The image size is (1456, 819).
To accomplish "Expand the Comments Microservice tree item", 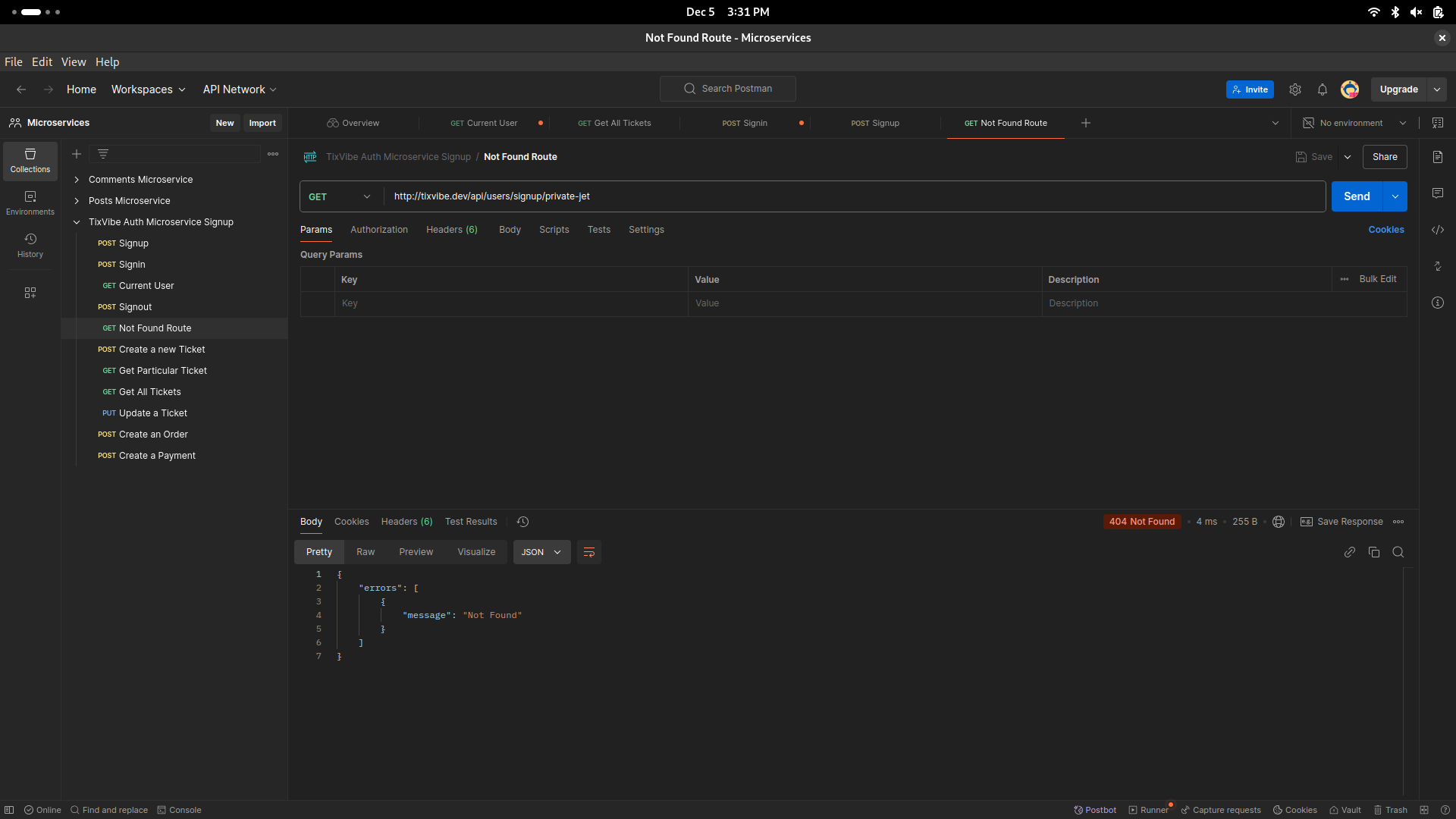I will [77, 179].
